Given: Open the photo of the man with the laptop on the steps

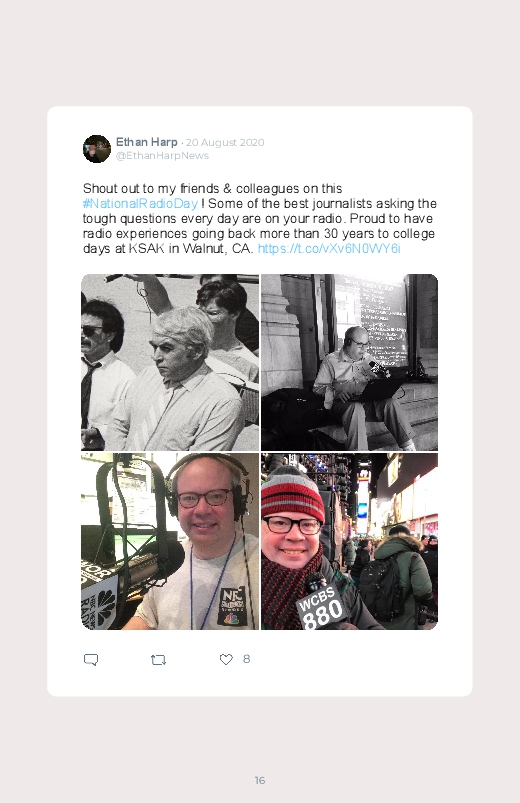Looking at the screenshot, I should tap(349, 362).
